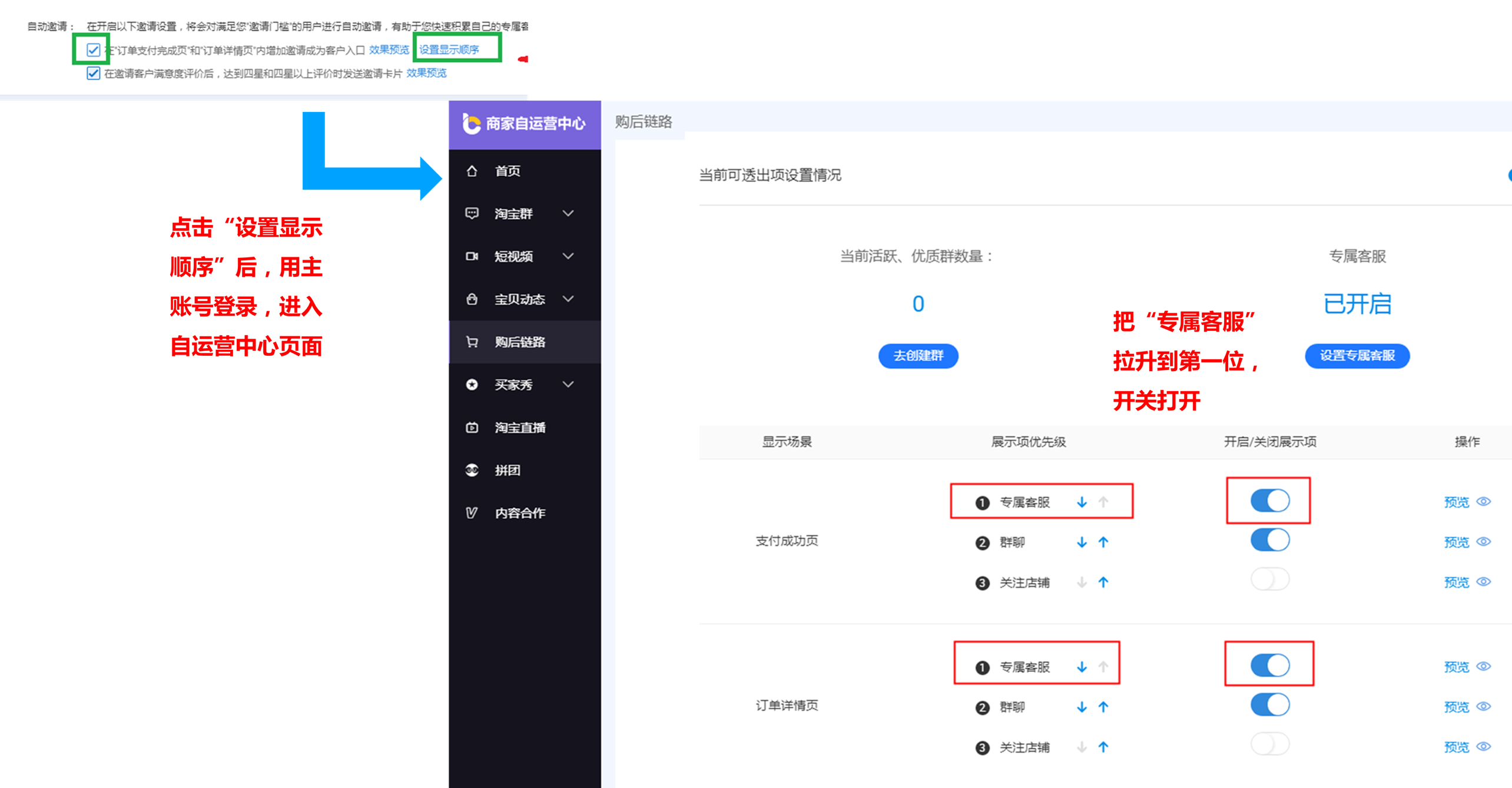Move 群聊 up in 支付成功页
The height and width of the screenshot is (788, 1512).
[x=1103, y=542]
